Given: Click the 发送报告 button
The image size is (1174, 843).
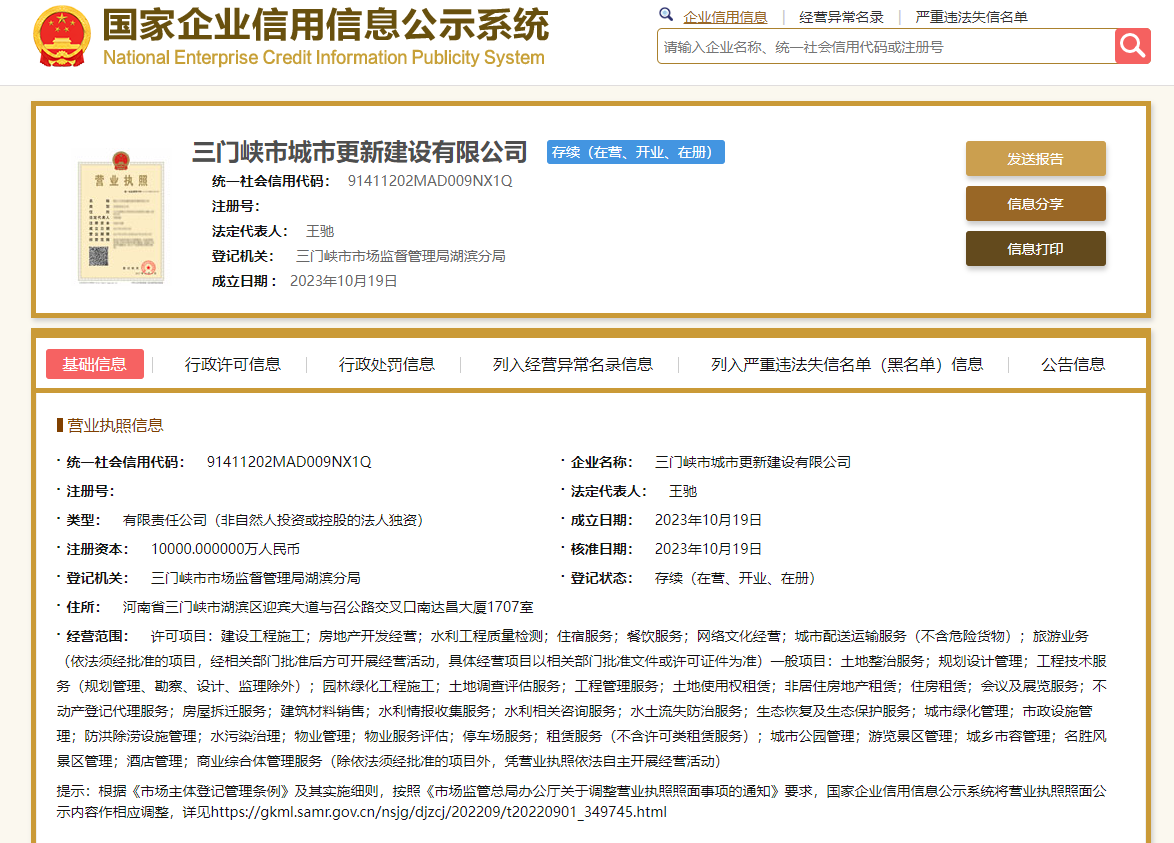Looking at the screenshot, I should pyautogui.click(x=1035, y=159).
